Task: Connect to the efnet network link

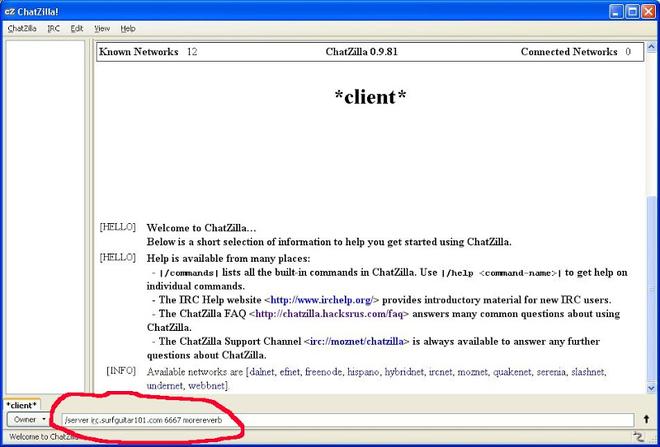Action: (289, 372)
